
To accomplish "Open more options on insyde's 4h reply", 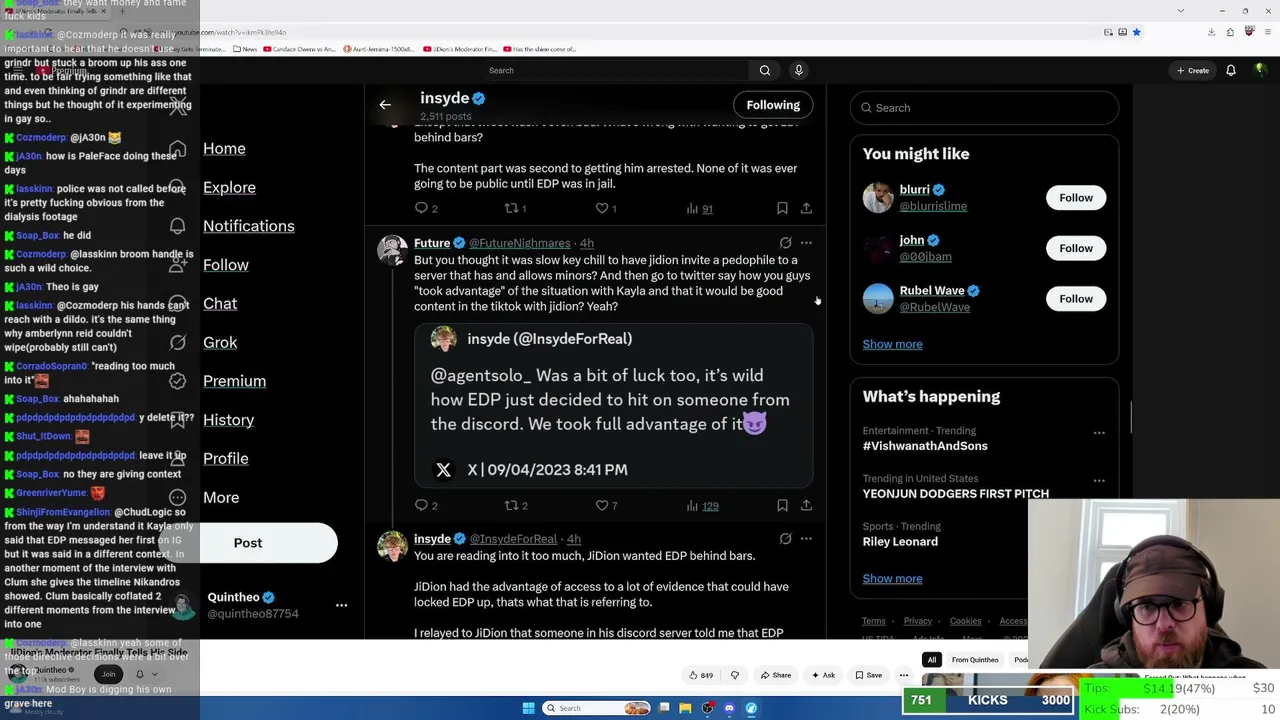I will pyautogui.click(x=806, y=539).
